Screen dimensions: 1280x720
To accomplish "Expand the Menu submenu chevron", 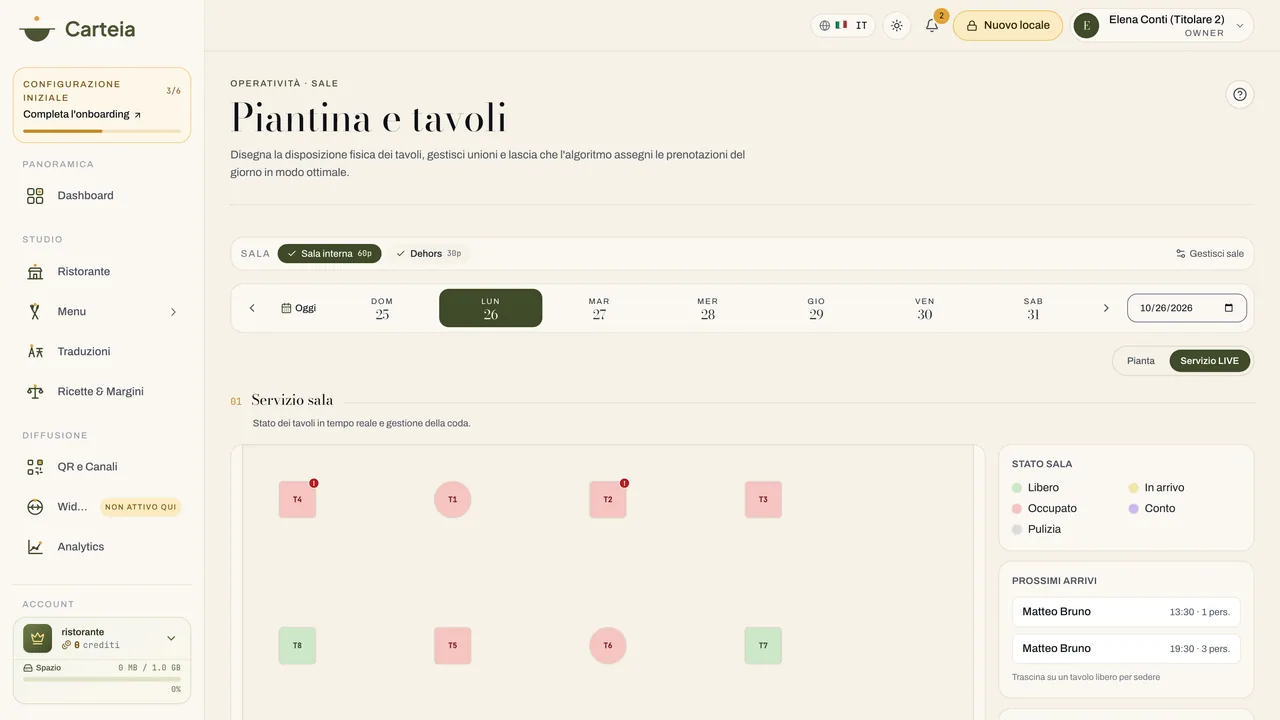I will (173, 312).
